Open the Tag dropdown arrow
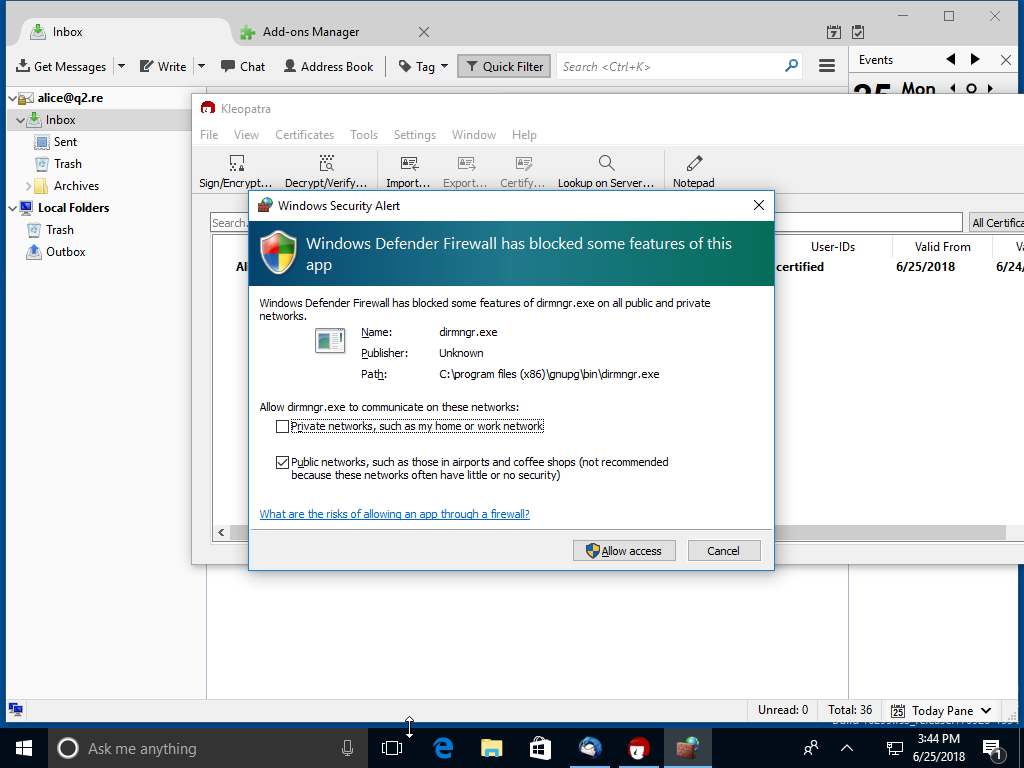 [x=443, y=66]
